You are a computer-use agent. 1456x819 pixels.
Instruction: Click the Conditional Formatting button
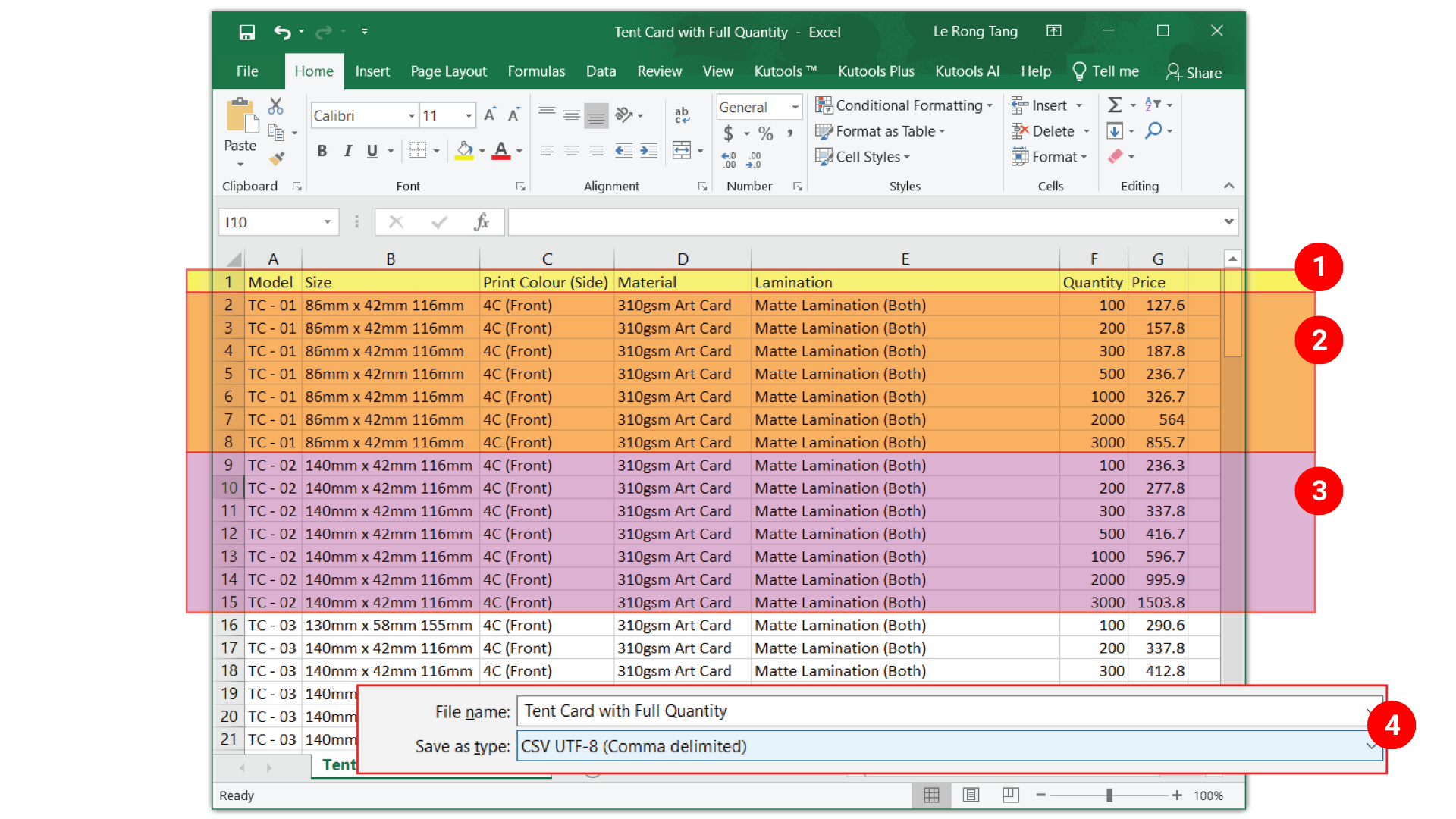(902, 105)
